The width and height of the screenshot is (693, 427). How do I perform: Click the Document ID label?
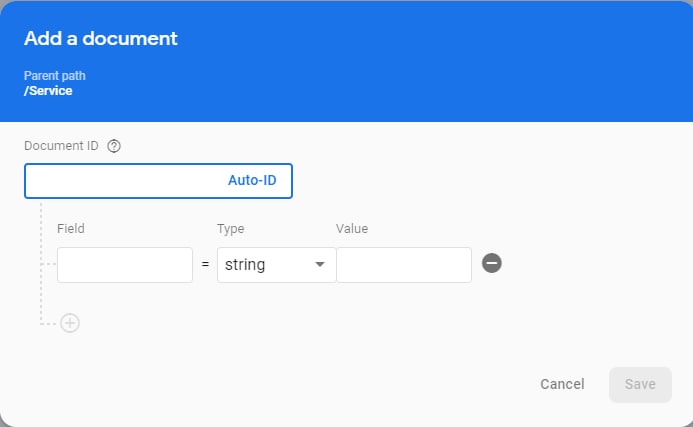pos(61,145)
